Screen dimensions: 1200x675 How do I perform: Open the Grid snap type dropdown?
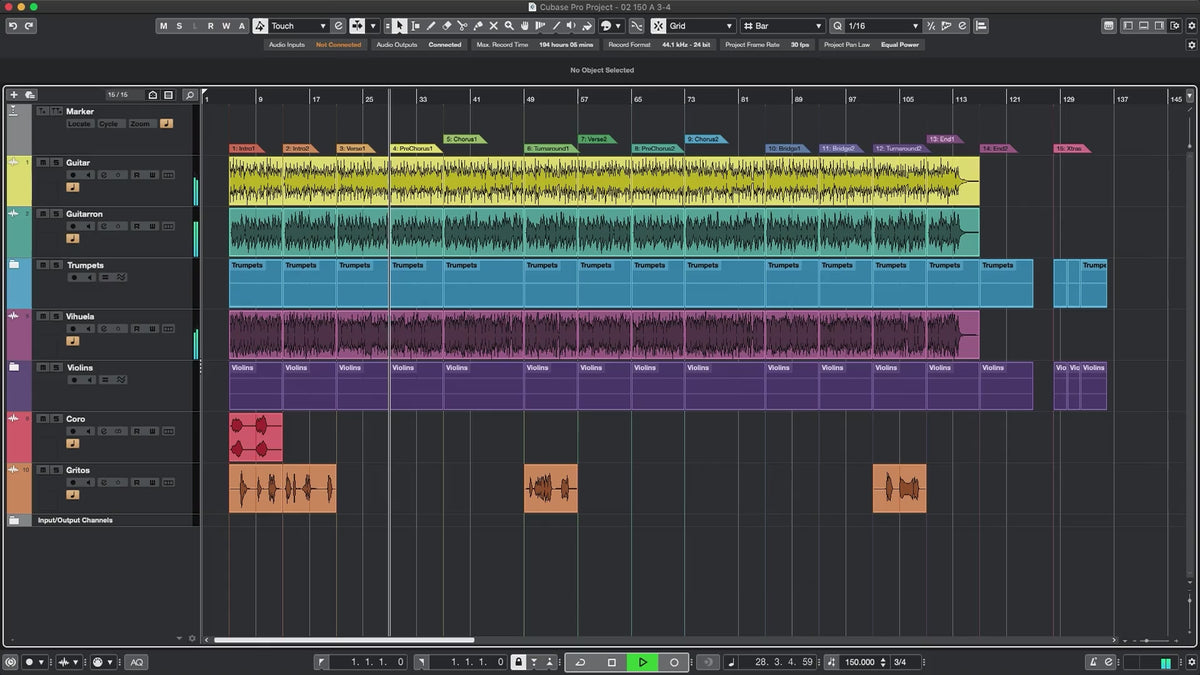point(698,26)
